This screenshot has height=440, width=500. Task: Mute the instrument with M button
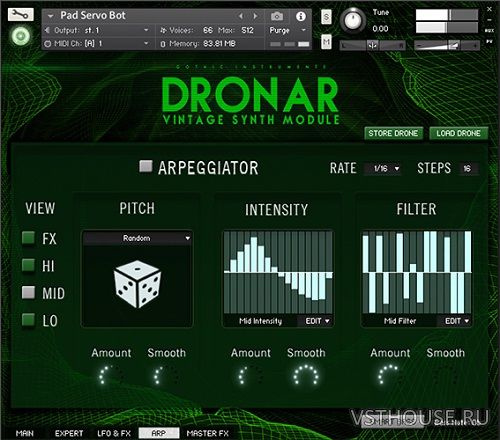326,42
